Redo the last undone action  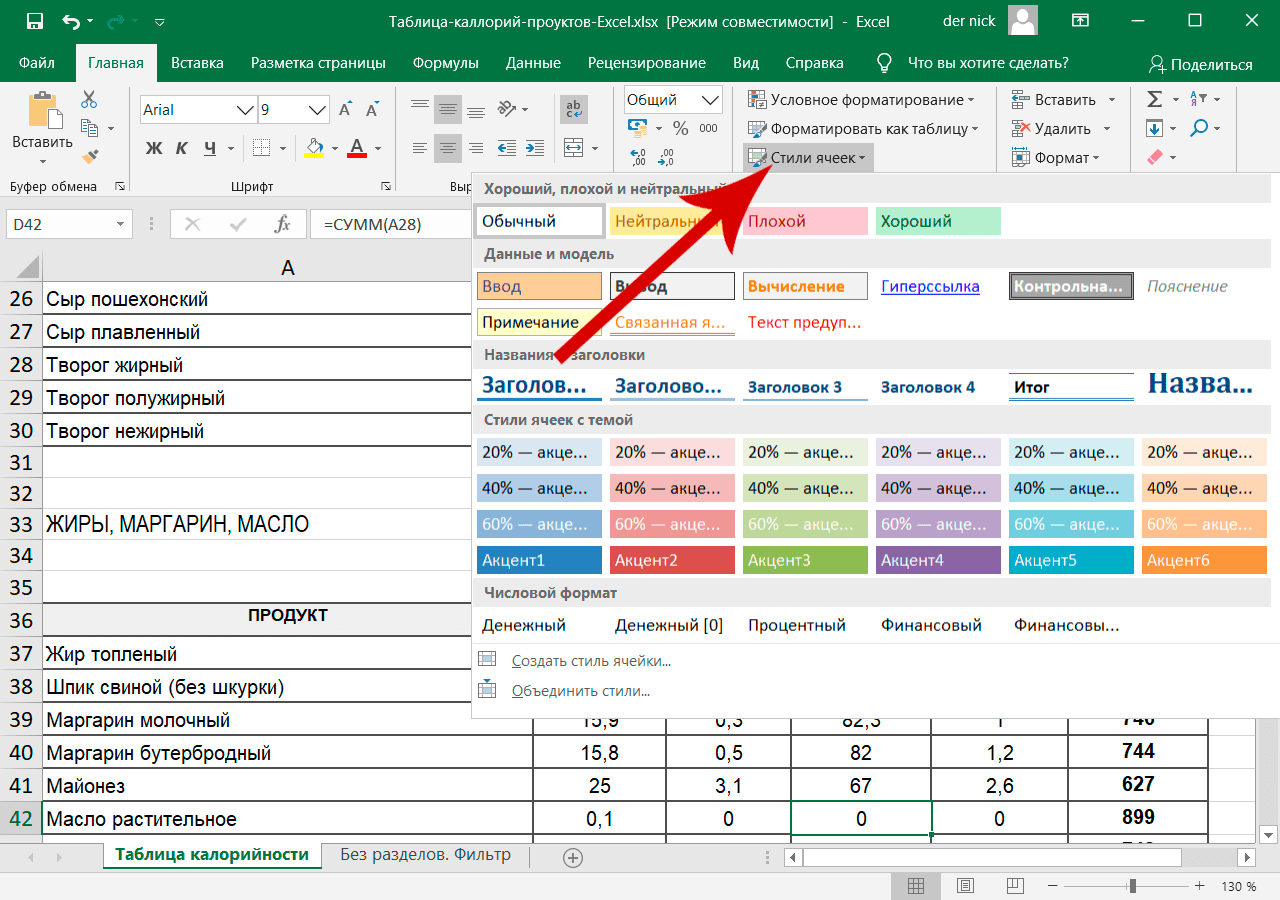point(117,21)
